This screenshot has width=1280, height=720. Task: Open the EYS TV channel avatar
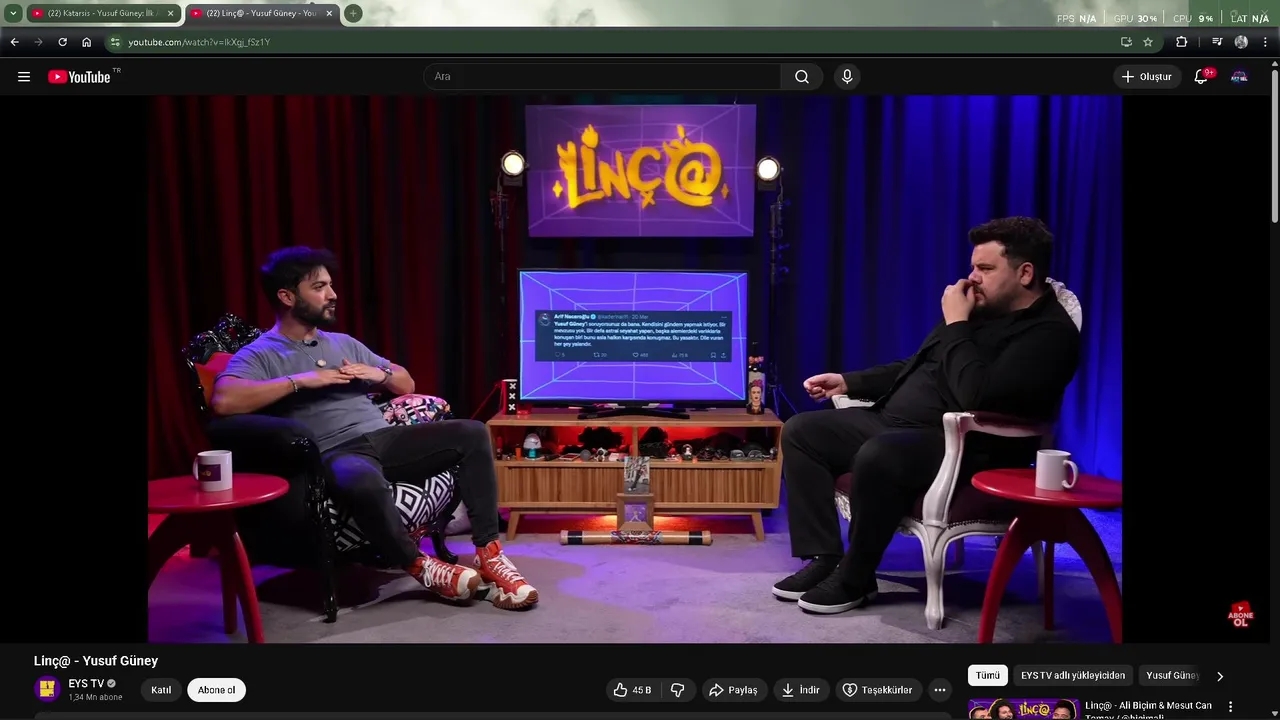(47, 689)
